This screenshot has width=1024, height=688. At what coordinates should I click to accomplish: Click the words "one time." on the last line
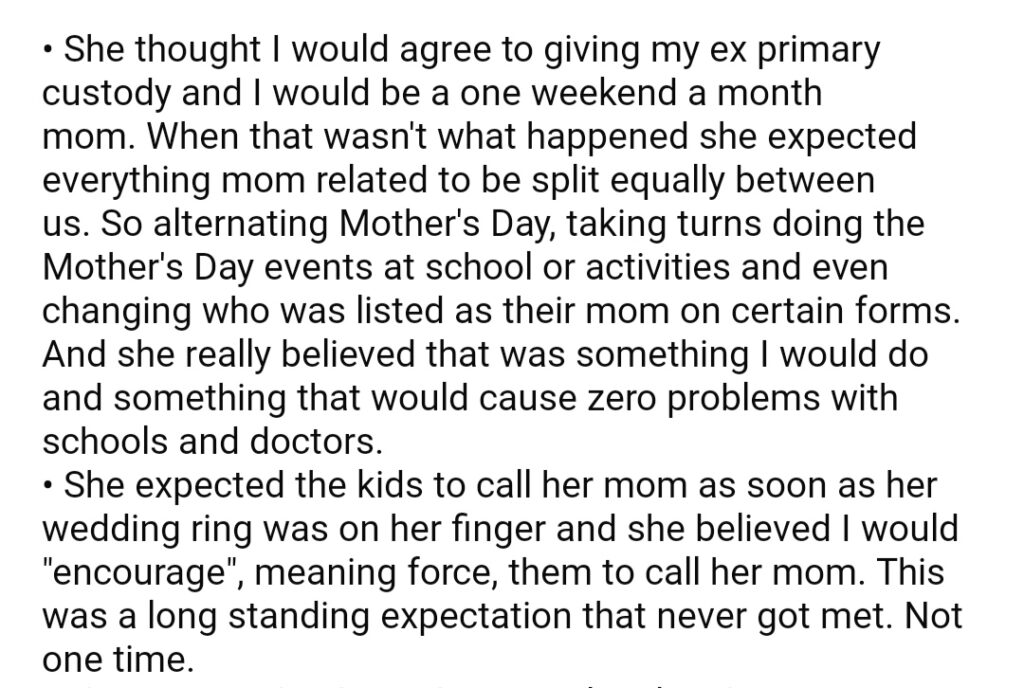[x=118, y=660]
